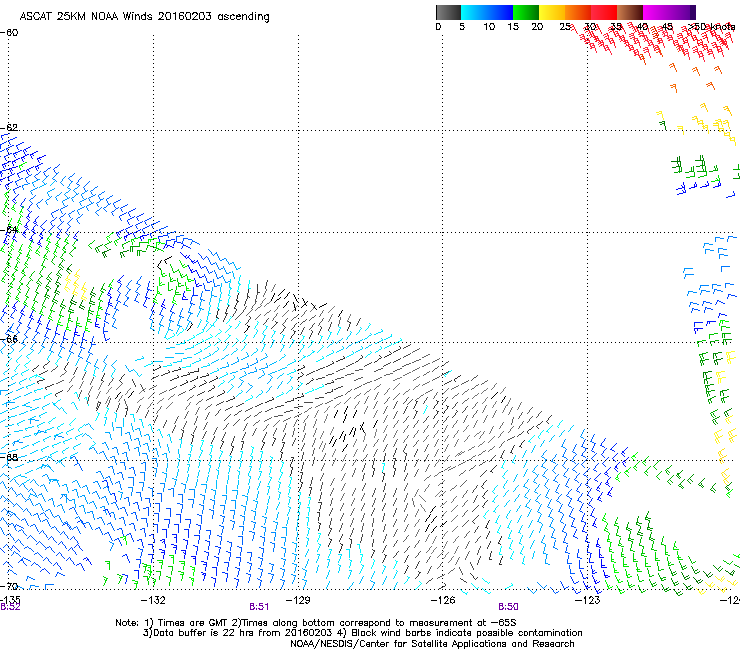Click the '10' label under the color scale
The image size is (740, 650).
pos(489,27)
